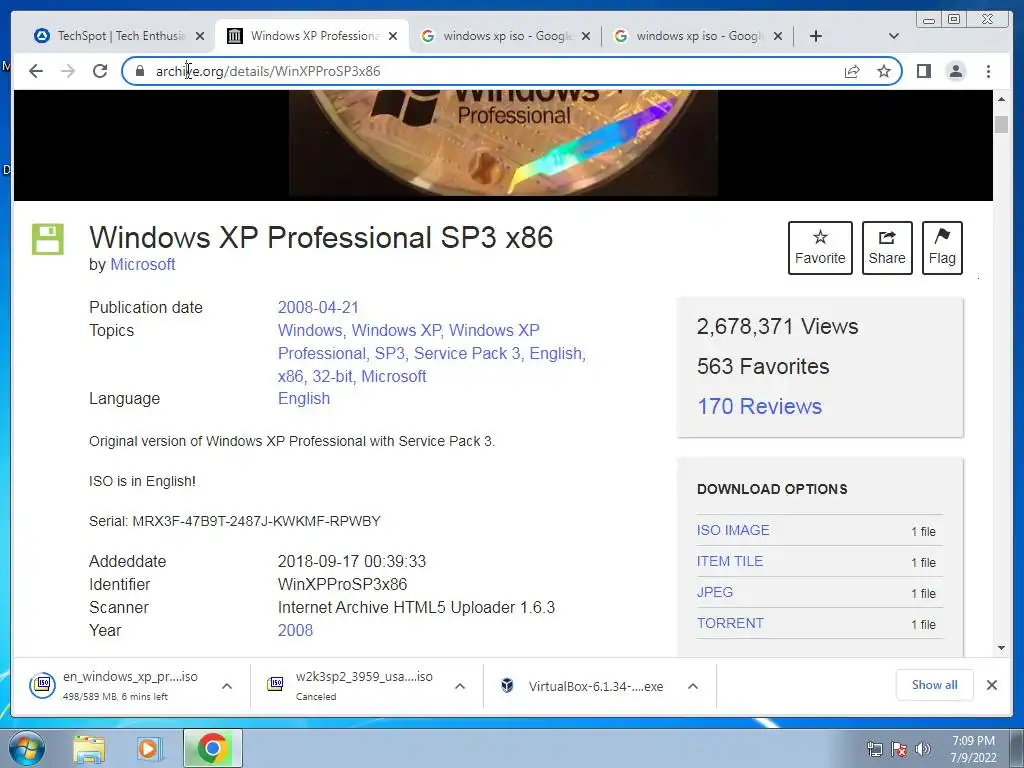Switch to first windows xp iso Google tab
This screenshot has height=768, width=1024.
coord(506,36)
